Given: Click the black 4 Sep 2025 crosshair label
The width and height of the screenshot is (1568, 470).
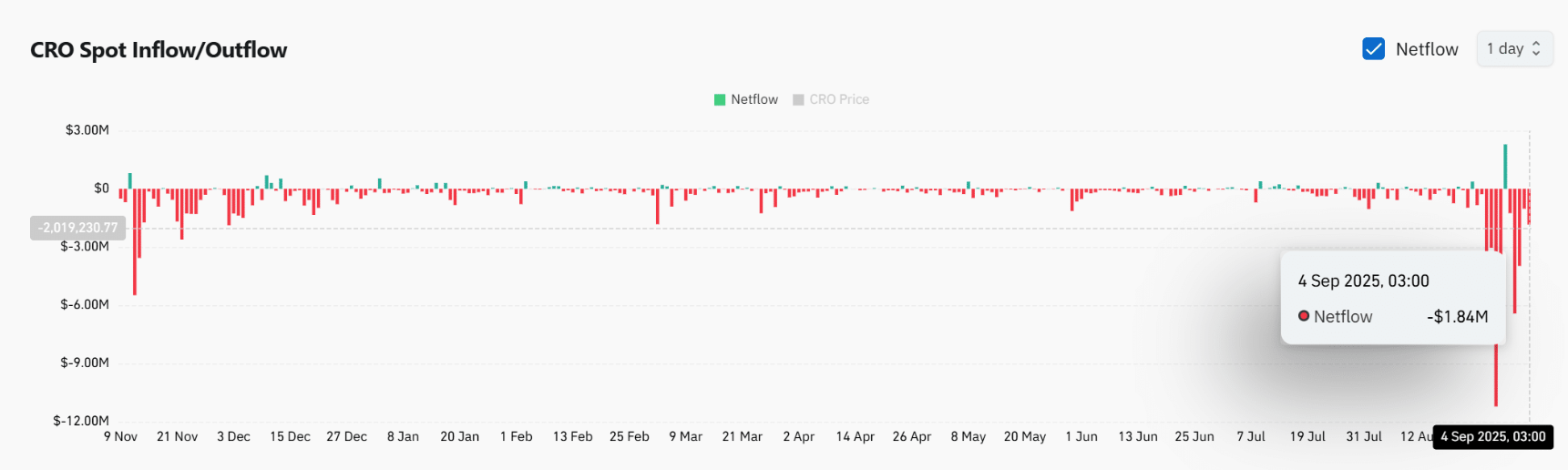Looking at the screenshot, I should (1492, 437).
